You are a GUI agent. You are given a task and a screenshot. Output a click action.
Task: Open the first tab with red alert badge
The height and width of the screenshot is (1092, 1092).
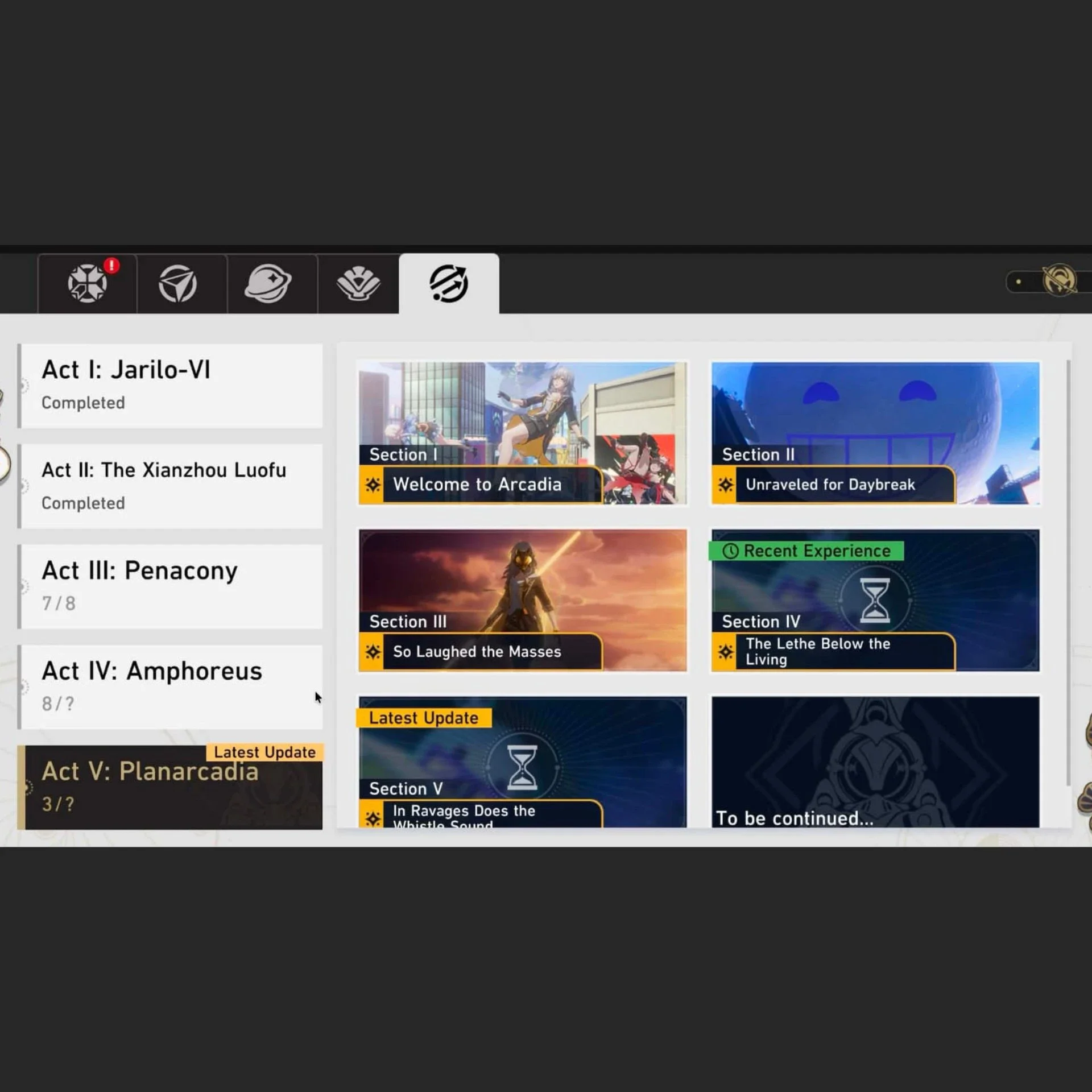pos(87,283)
